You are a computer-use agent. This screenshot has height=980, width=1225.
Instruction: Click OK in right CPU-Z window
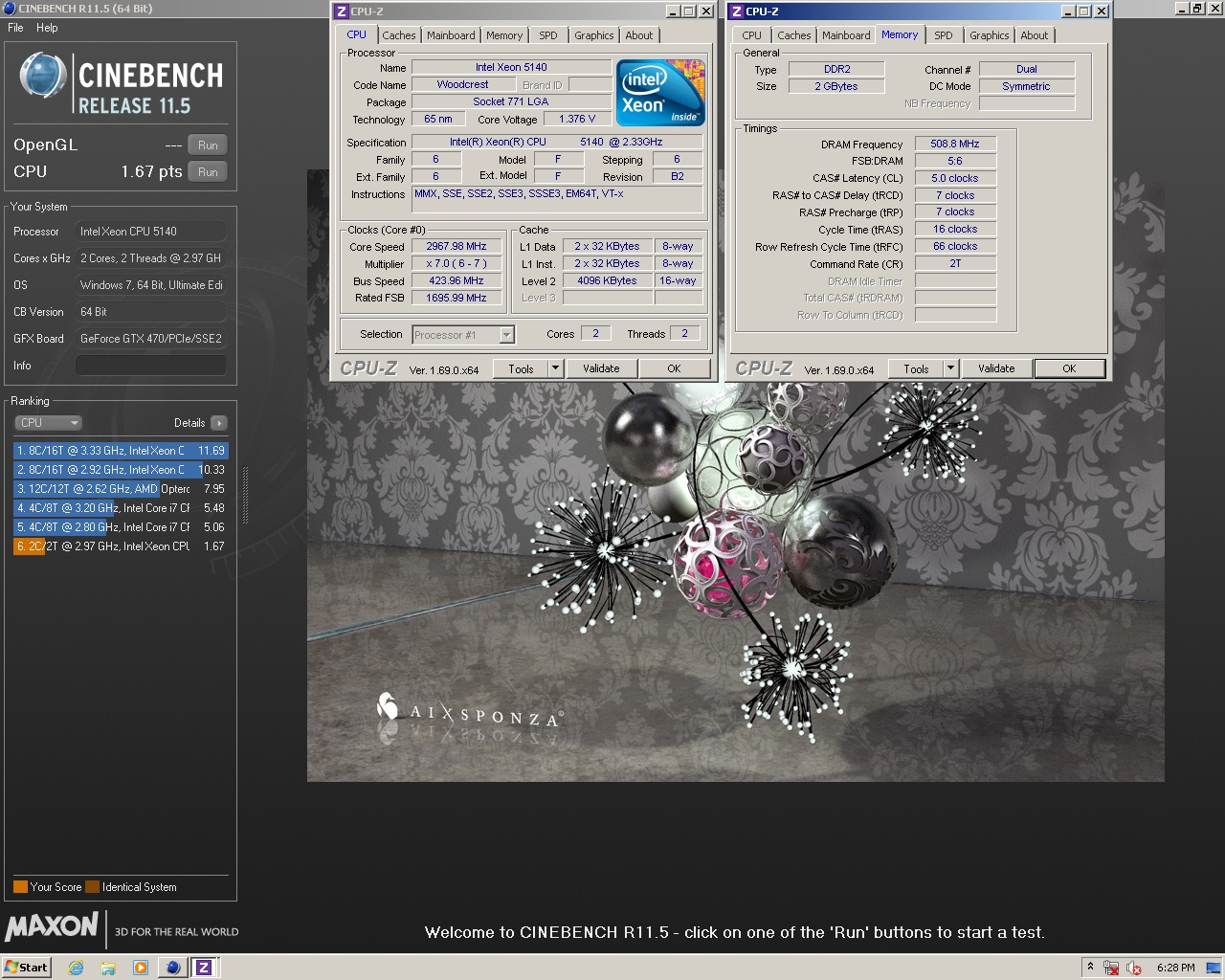click(1069, 369)
